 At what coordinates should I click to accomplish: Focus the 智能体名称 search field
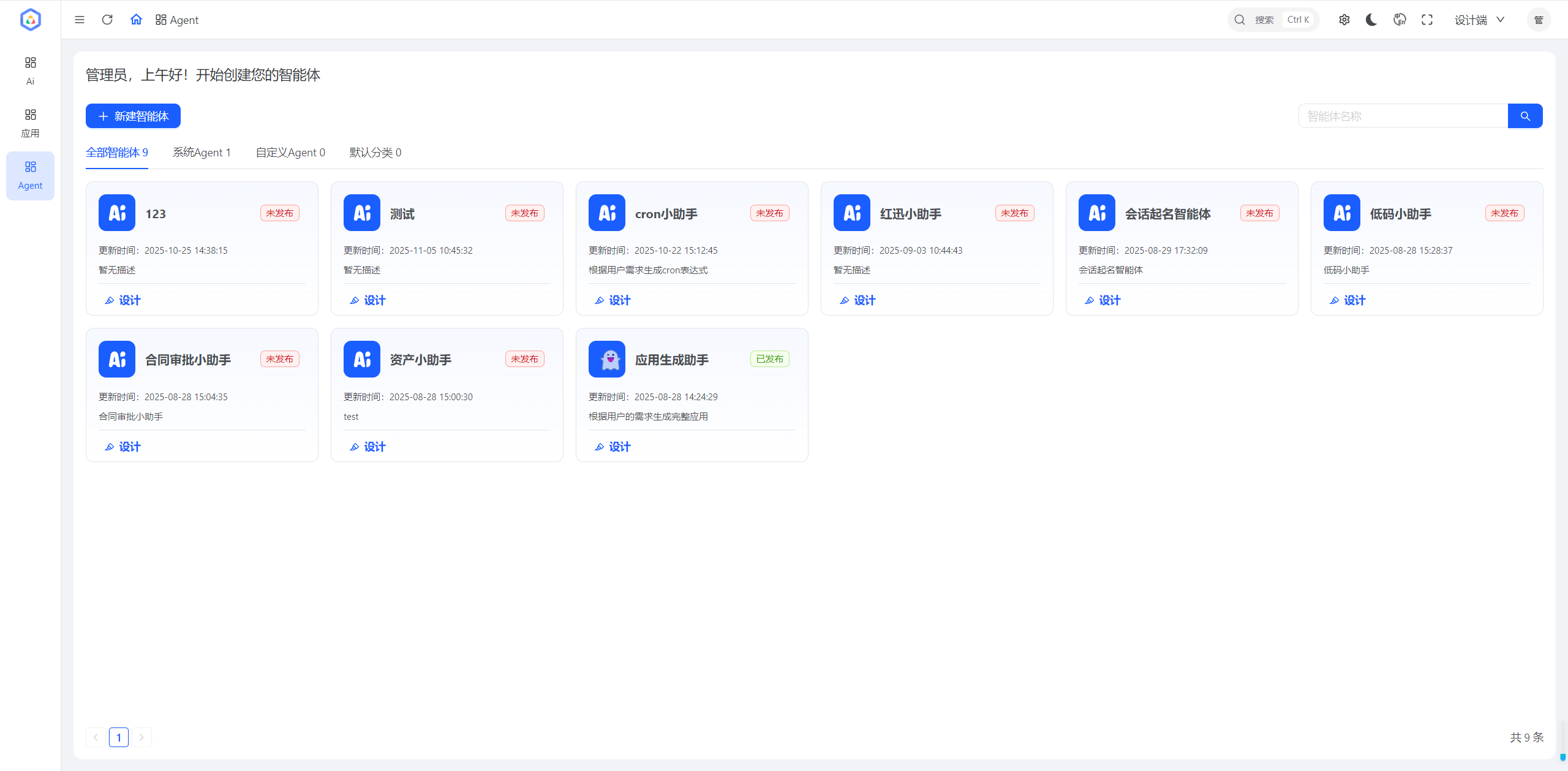click(x=1403, y=116)
